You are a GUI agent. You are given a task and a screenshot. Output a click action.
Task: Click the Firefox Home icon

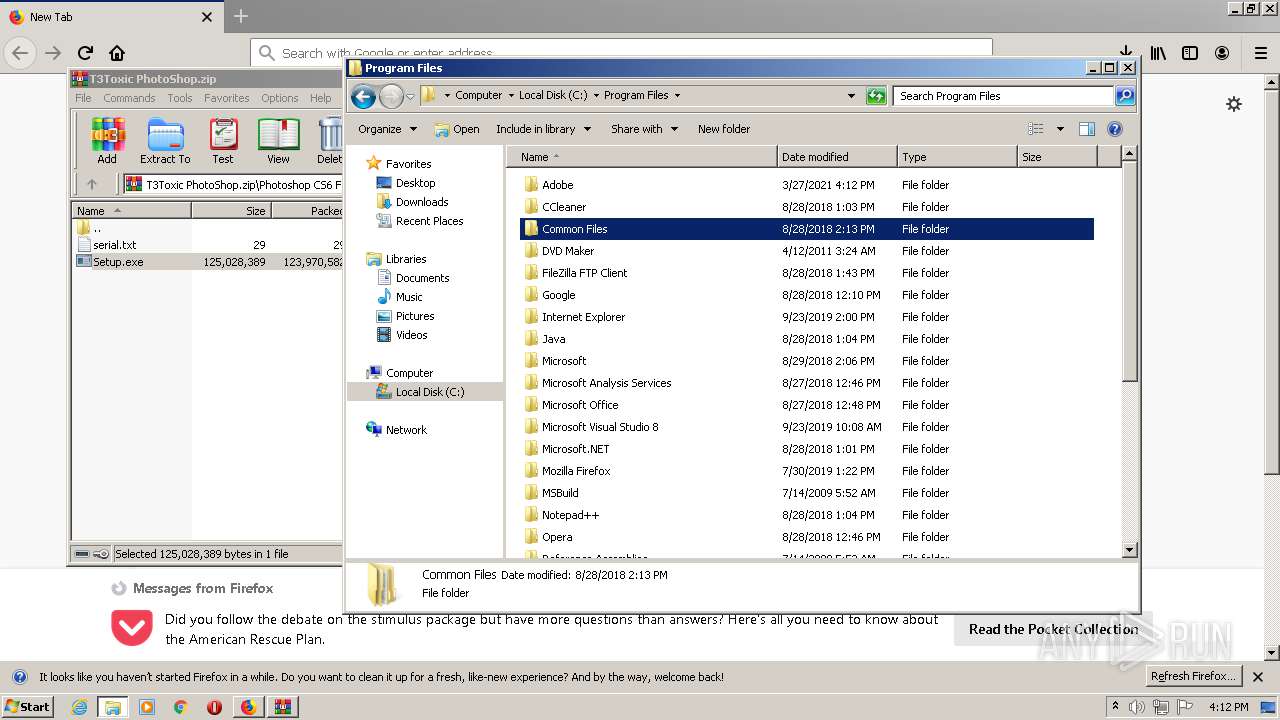tap(117, 53)
